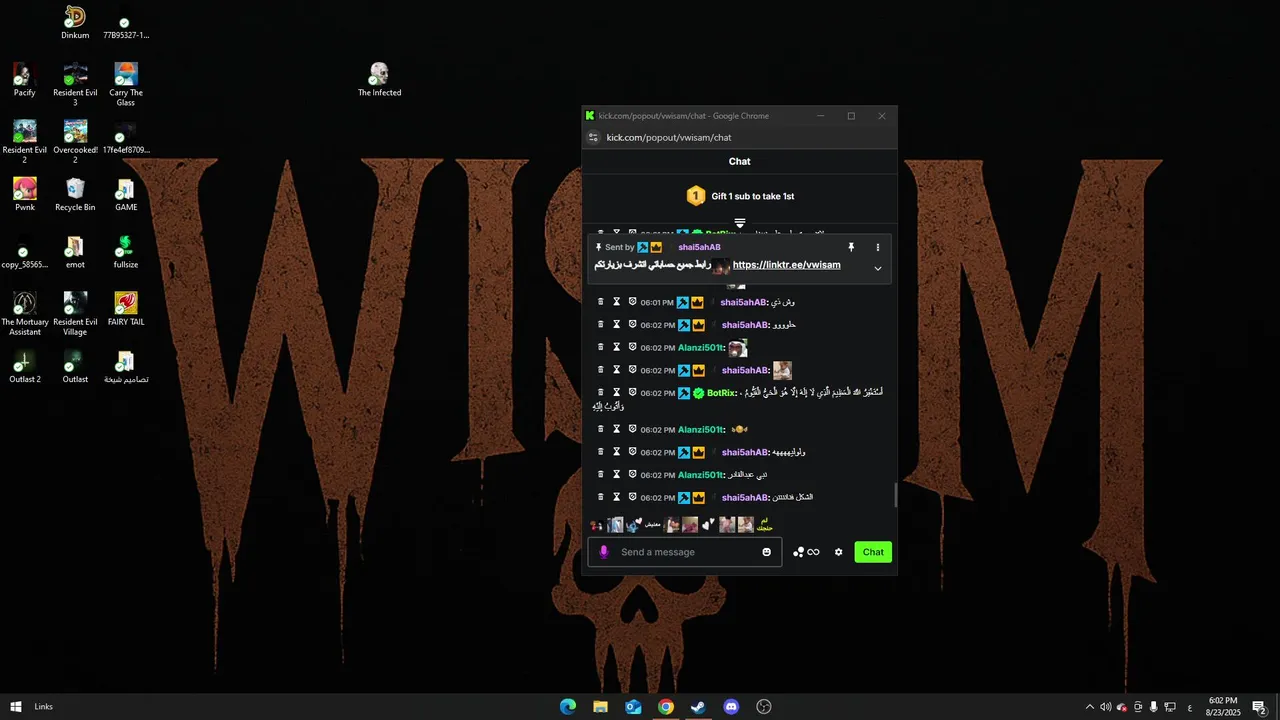Open Discord from the taskbar
1280x720 pixels.
pyautogui.click(x=731, y=707)
